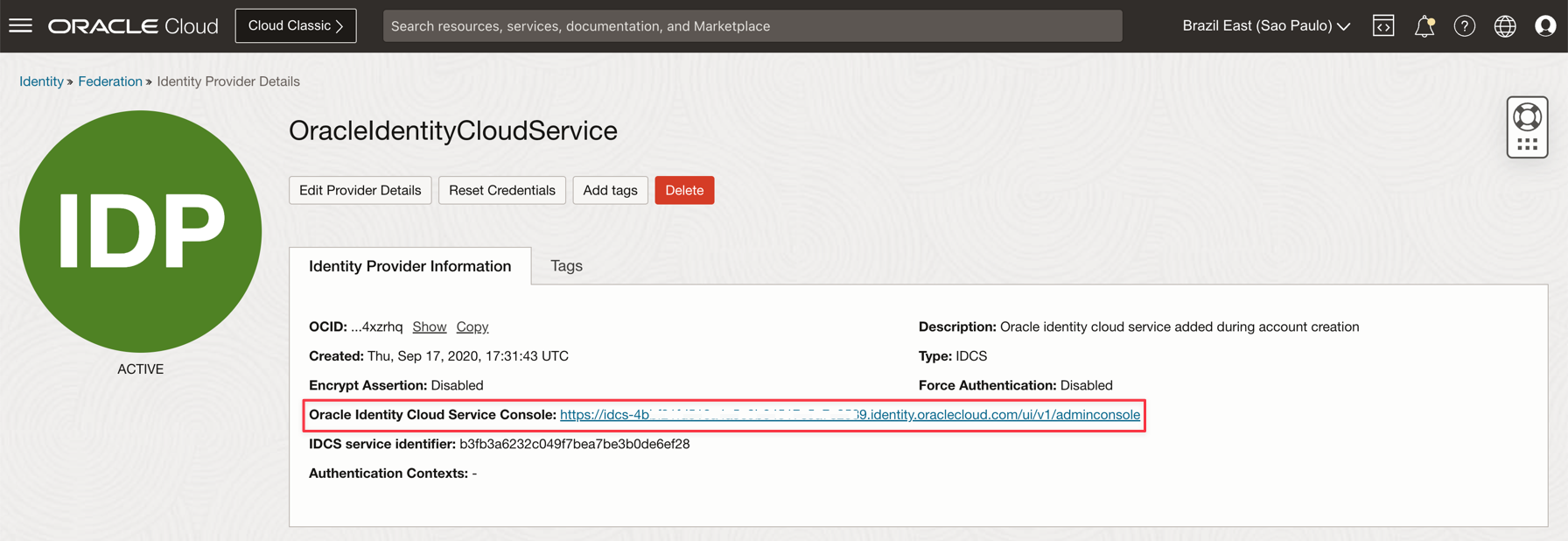Click the Cloud Classic switcher button
This screenshot has height=541, width=1568.
(296, 26)
